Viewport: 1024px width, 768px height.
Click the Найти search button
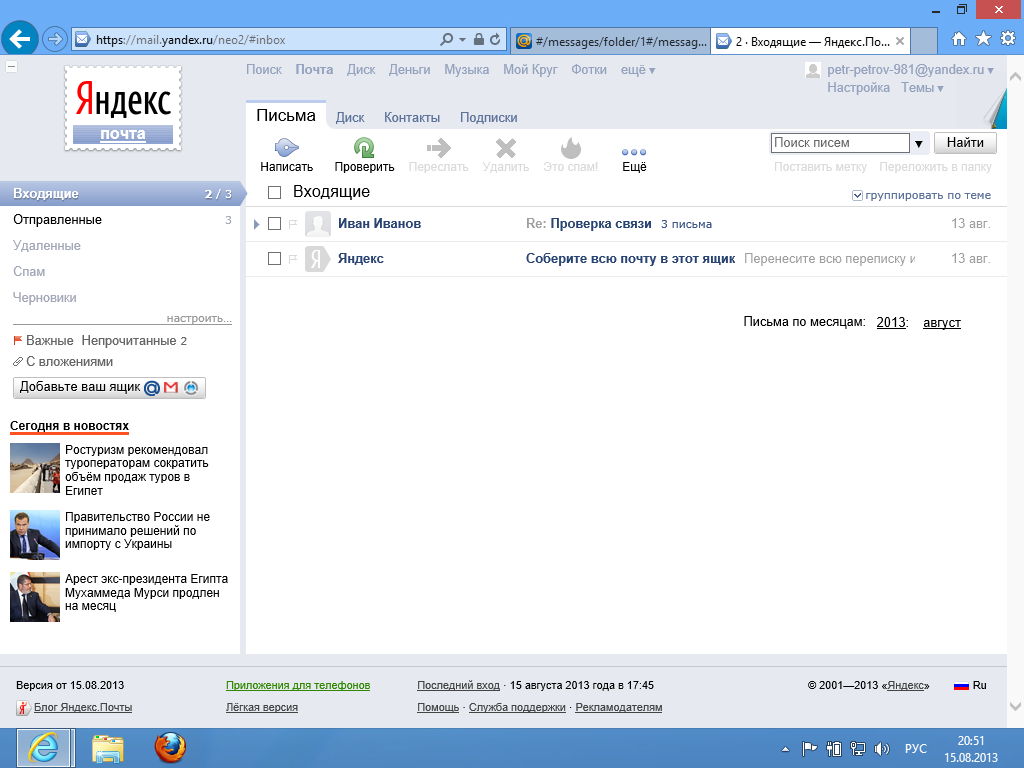click(x=965, y=142)
